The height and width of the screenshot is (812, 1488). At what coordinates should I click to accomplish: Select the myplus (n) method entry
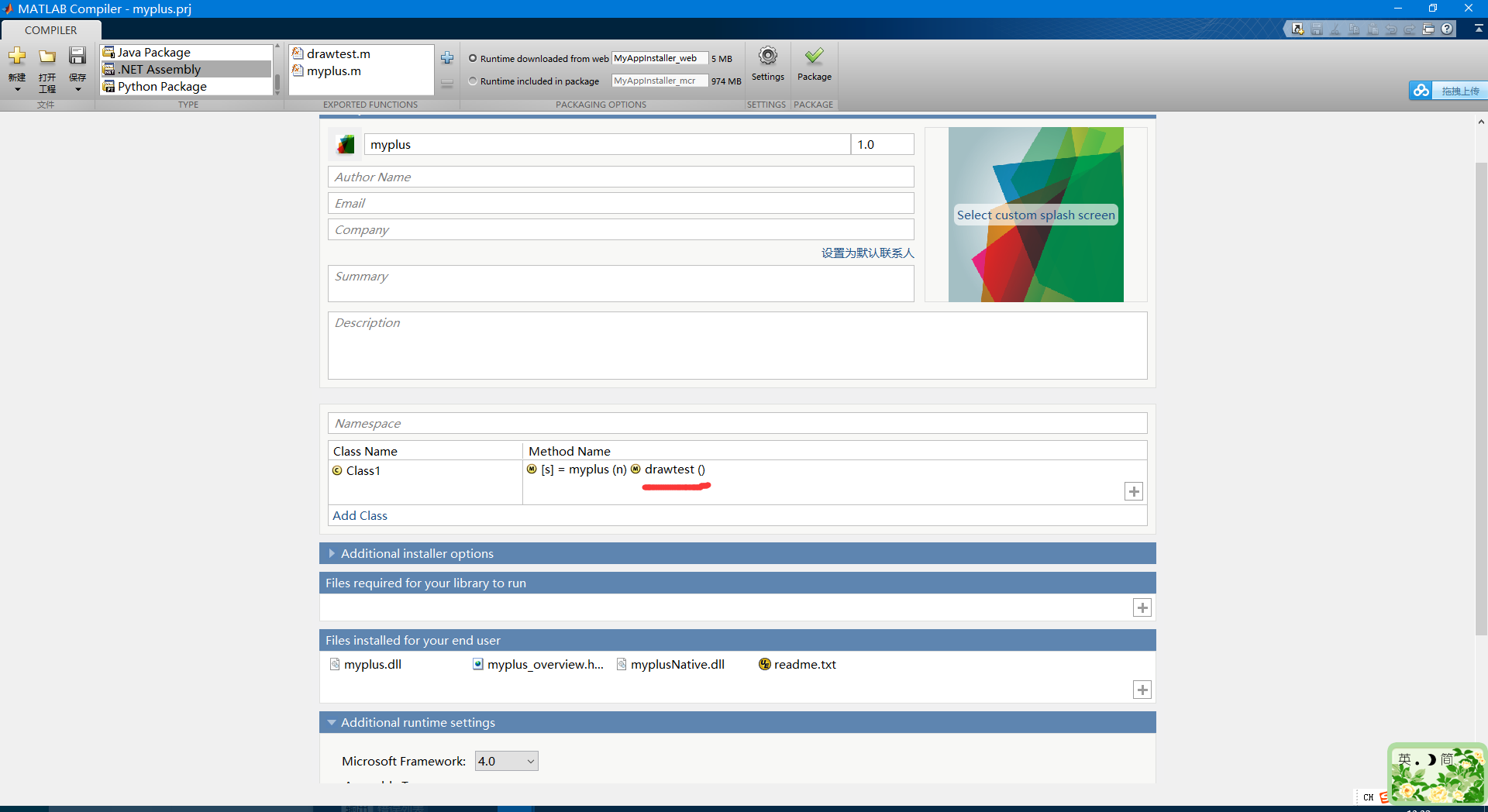577,470
